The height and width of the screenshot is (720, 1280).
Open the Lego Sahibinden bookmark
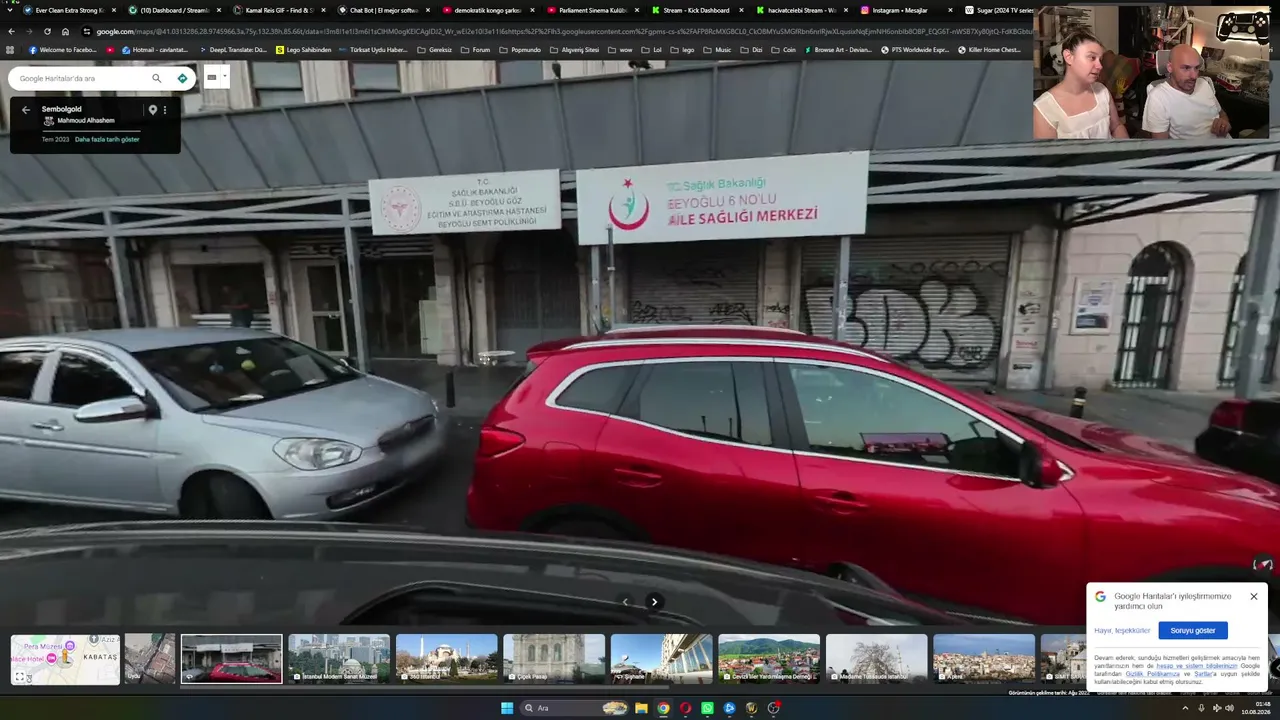point(304,49)
